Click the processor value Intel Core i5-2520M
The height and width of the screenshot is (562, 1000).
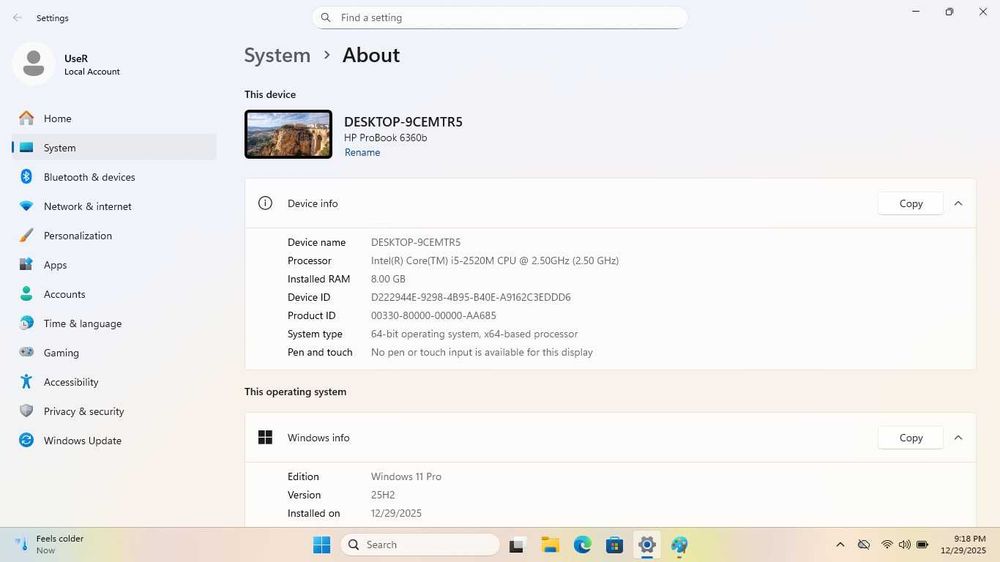point(495,261)
